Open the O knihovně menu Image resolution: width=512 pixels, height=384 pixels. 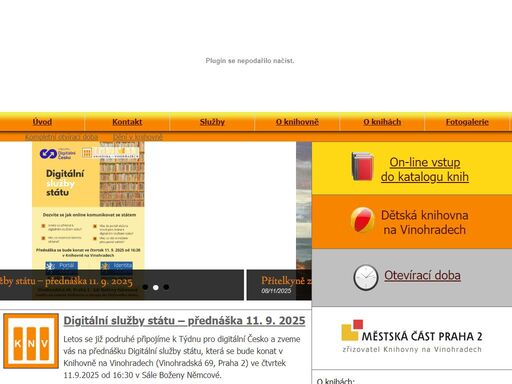click(297, 122)
